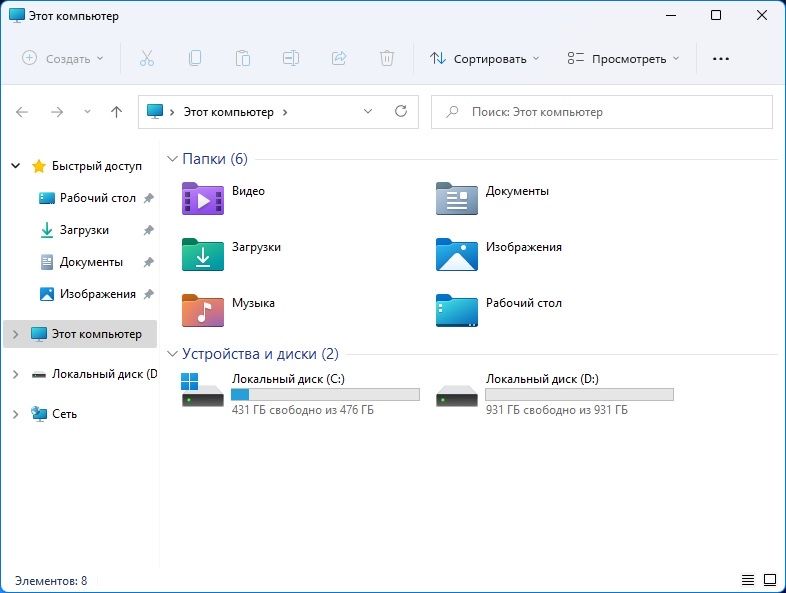786x593 pixels.
Task: Click the pin icon next to sidebar Документы
Action: point(148,262)
